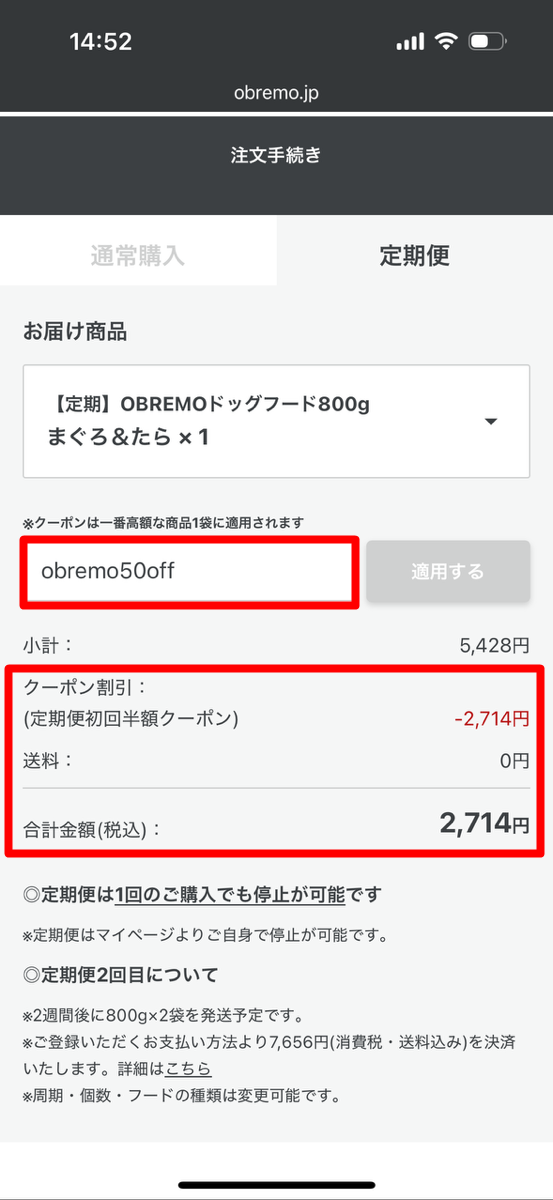Tap the cellular signal bars icon

click(x=410, y=42)
